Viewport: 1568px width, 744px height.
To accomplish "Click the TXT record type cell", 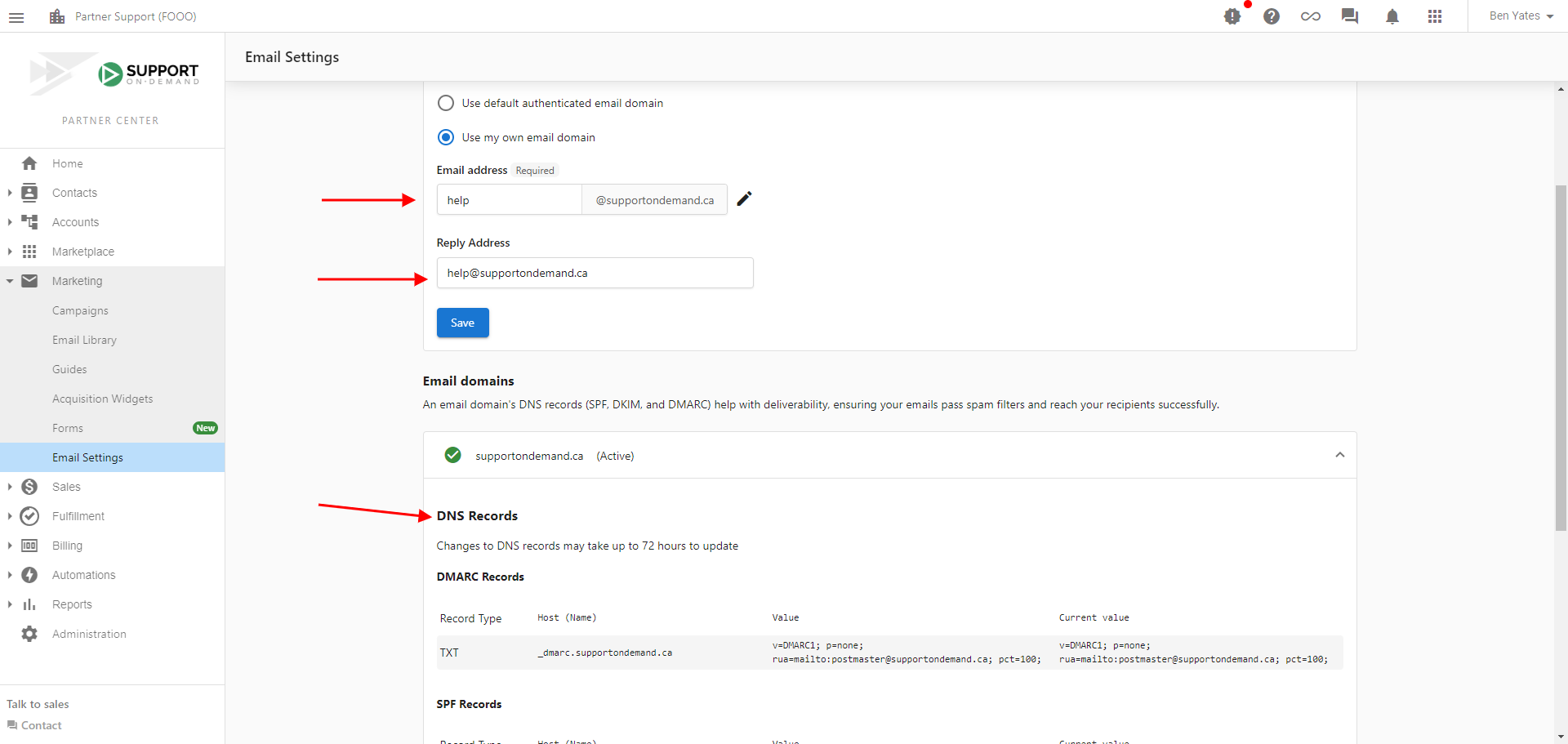I will (449, 653).
